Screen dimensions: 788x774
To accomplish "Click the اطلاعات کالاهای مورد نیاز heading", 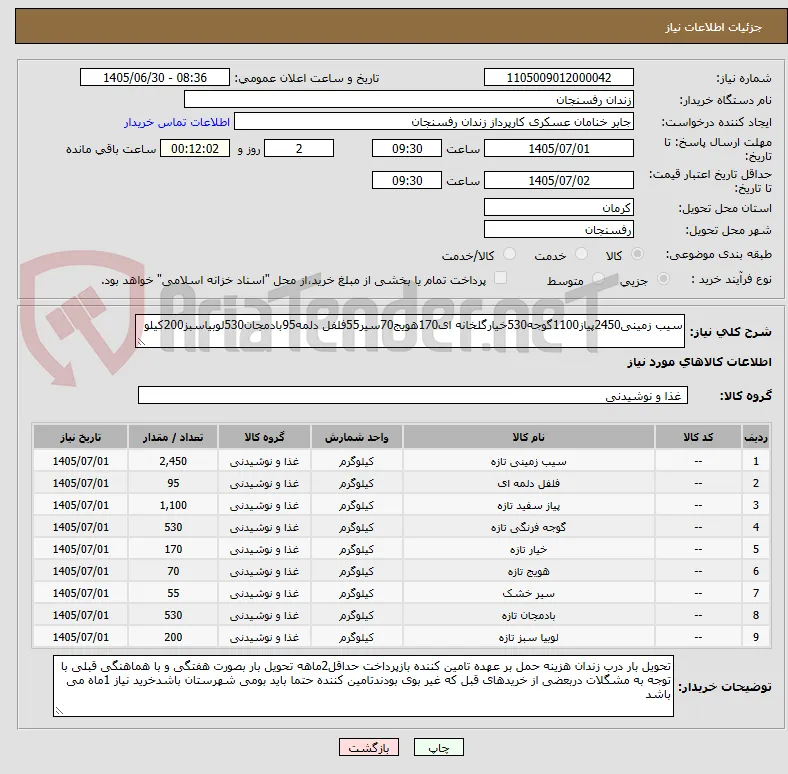I will click(x=699, y=362).
